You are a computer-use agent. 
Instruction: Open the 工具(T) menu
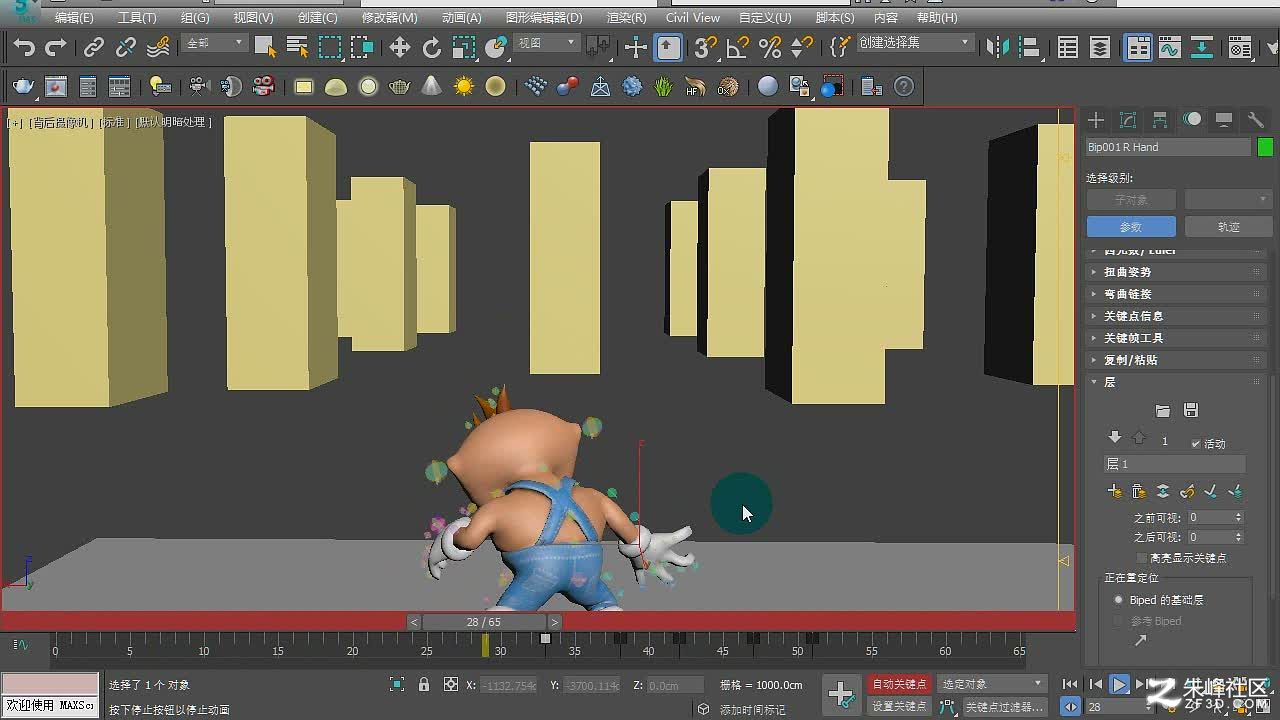click(137, 18)
